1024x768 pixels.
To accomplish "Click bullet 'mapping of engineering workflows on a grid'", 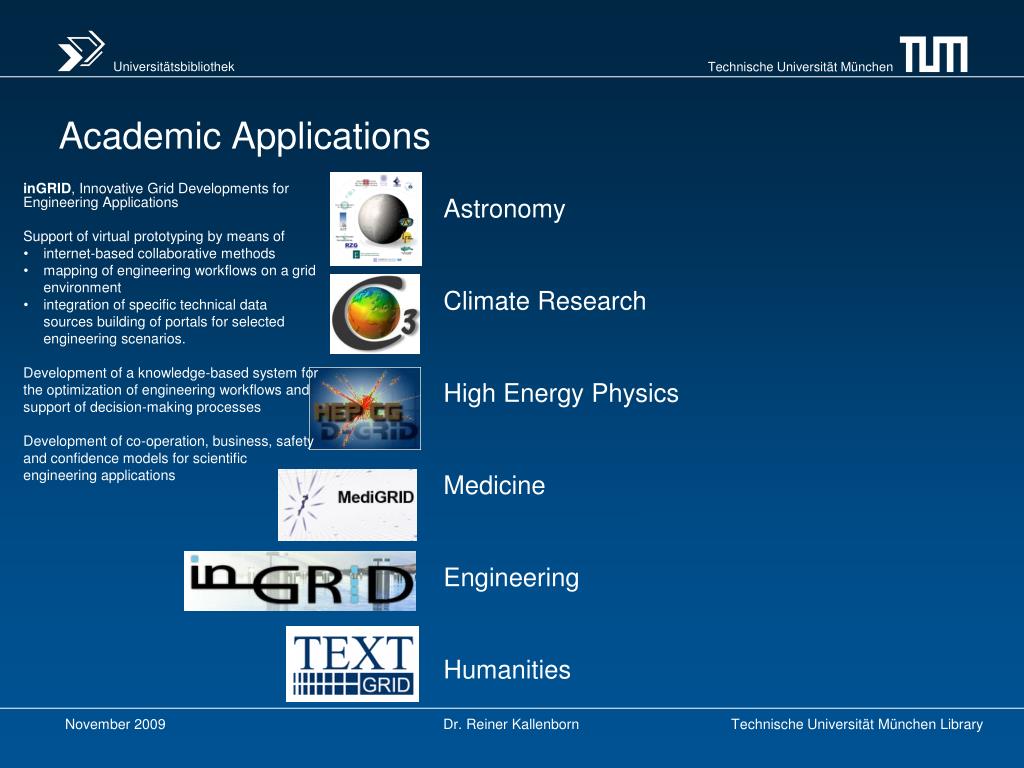I will (180, 270).
